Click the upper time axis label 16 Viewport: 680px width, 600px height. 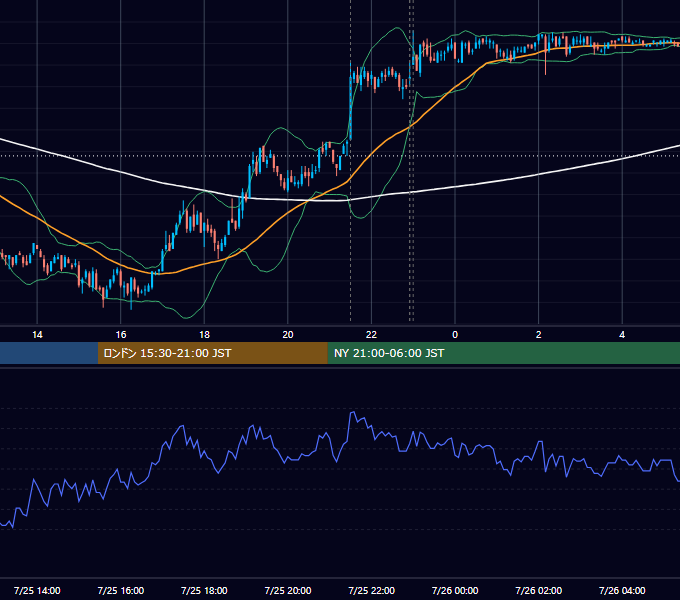tap(121, 335)
